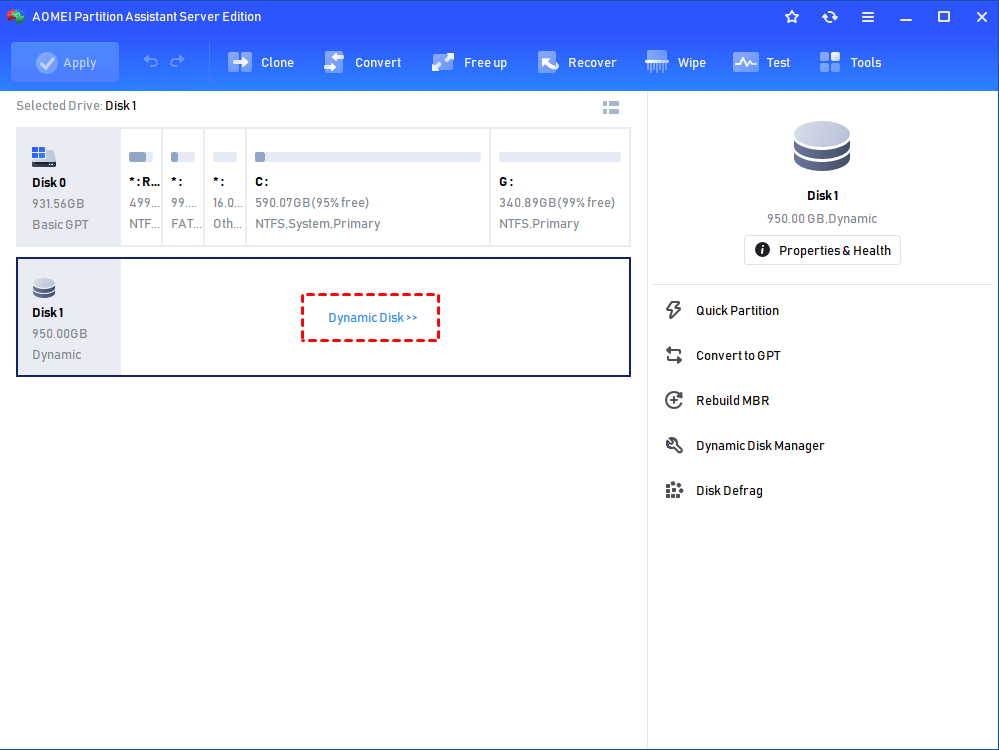The image size is (999, 750).
Task: Choose Convert to GPT option
Action: tap(738, 356)
